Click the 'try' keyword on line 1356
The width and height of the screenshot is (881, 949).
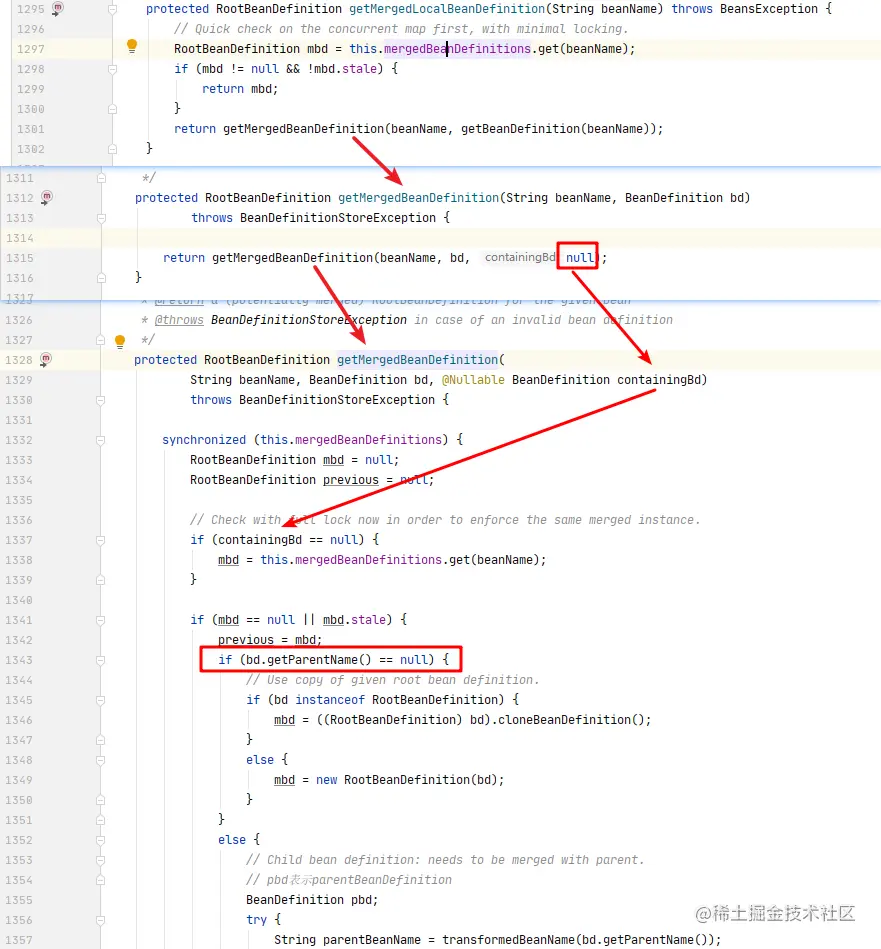pos(256,920)
